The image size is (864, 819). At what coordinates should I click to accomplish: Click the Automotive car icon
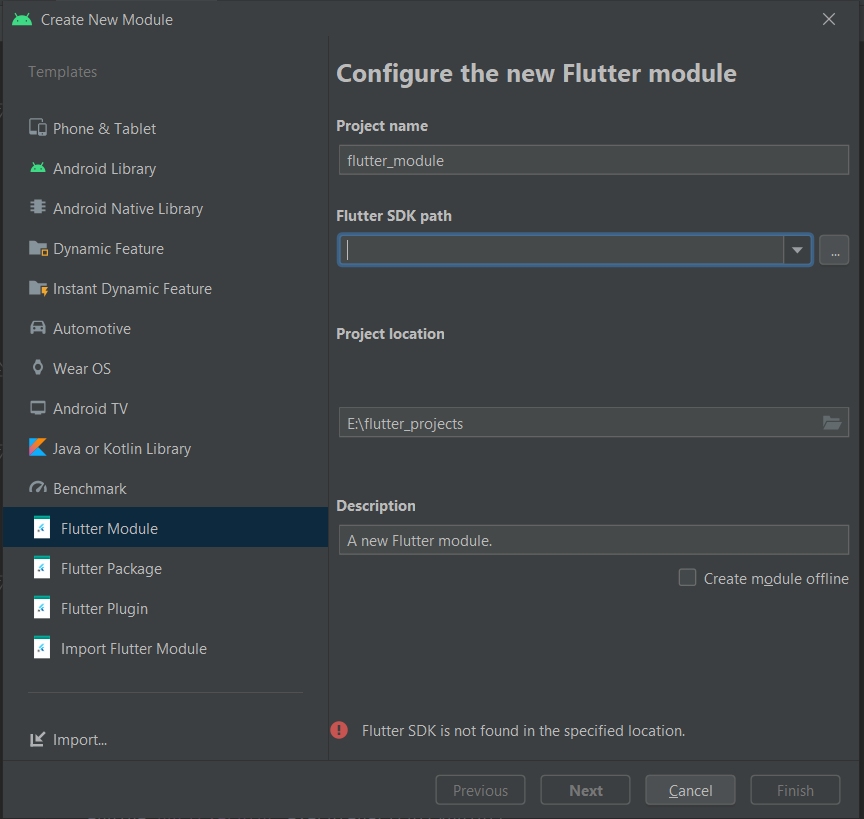coord(37,328)
